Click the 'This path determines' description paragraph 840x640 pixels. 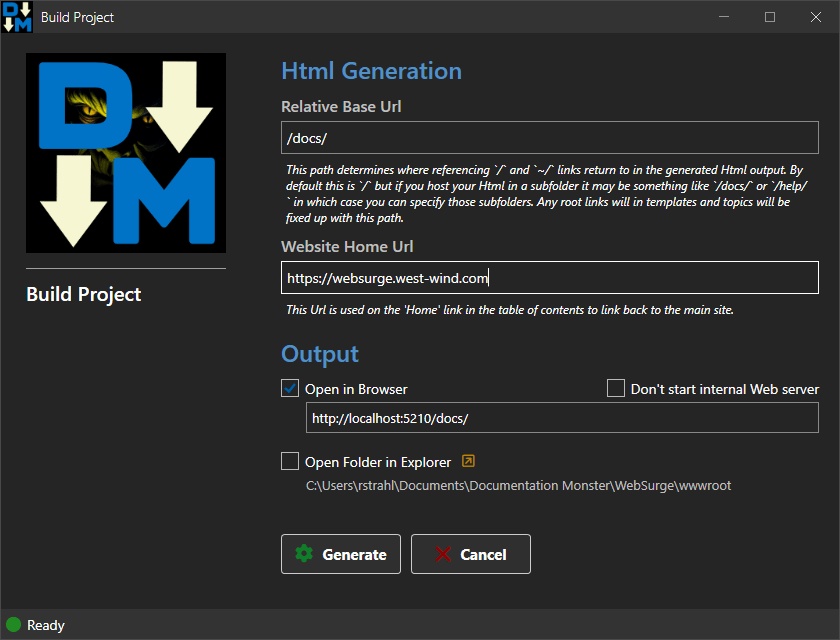point(546,194)
